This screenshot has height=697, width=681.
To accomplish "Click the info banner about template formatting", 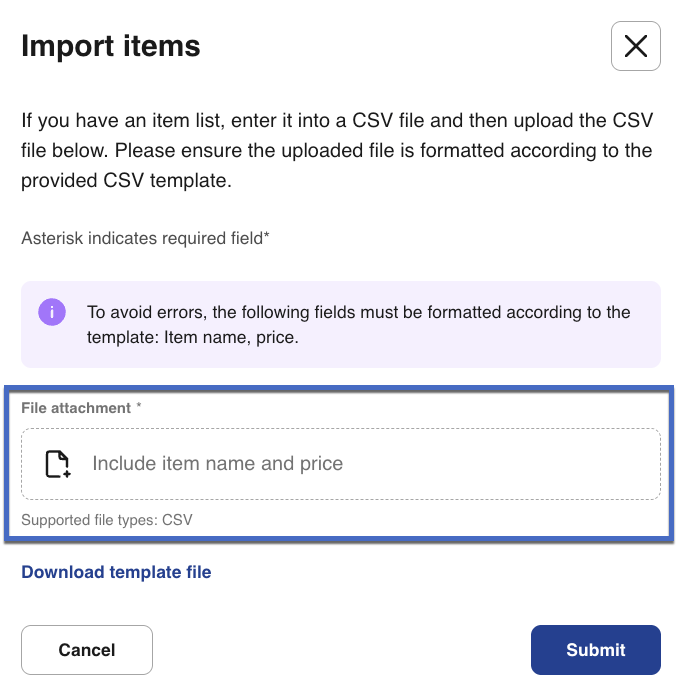I will click(340, 324).
